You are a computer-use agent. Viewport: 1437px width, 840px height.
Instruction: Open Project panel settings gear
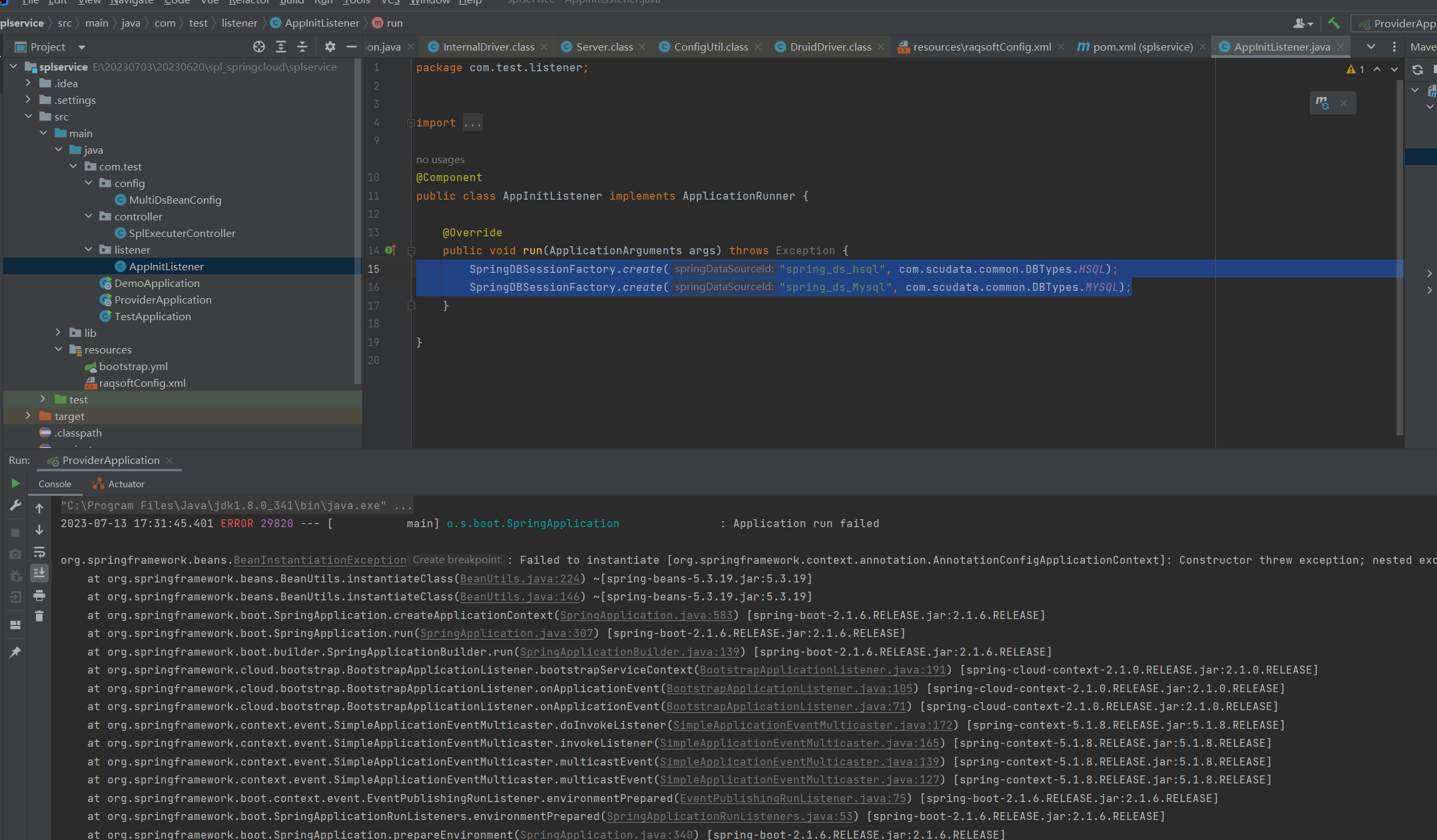tap(330, 47)
